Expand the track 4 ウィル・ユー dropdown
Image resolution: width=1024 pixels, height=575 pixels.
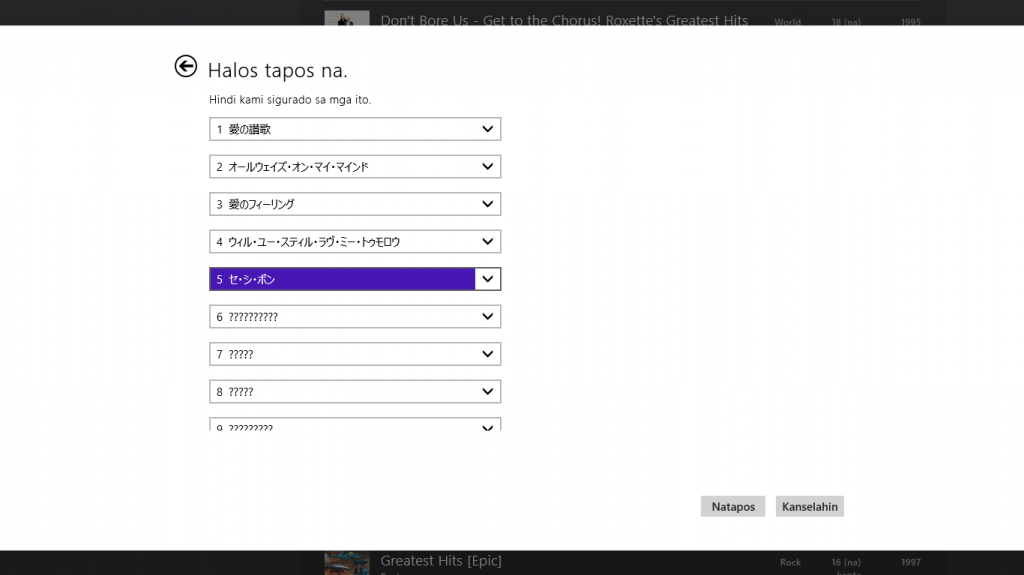pyautogui.click(x=355, y=242)
